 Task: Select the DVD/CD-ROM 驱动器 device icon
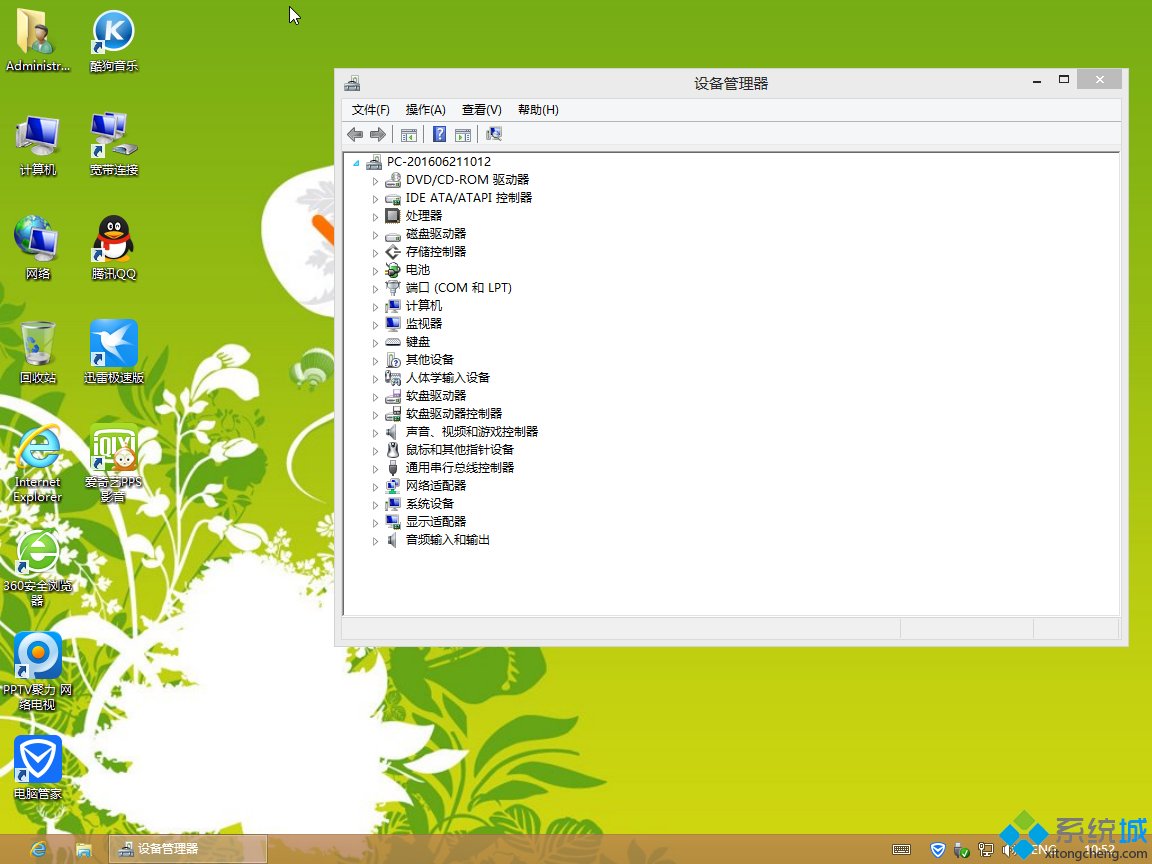pyautogui.click(x=392, y=179)
